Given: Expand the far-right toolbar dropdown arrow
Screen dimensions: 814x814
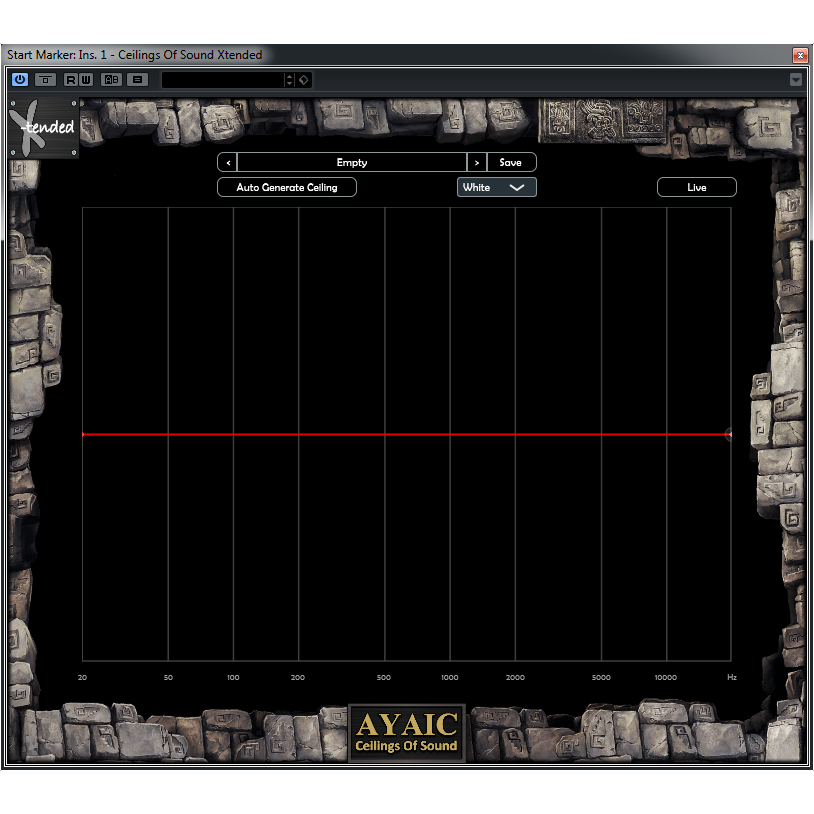Looking at the screenshot, I should [797, 80].
